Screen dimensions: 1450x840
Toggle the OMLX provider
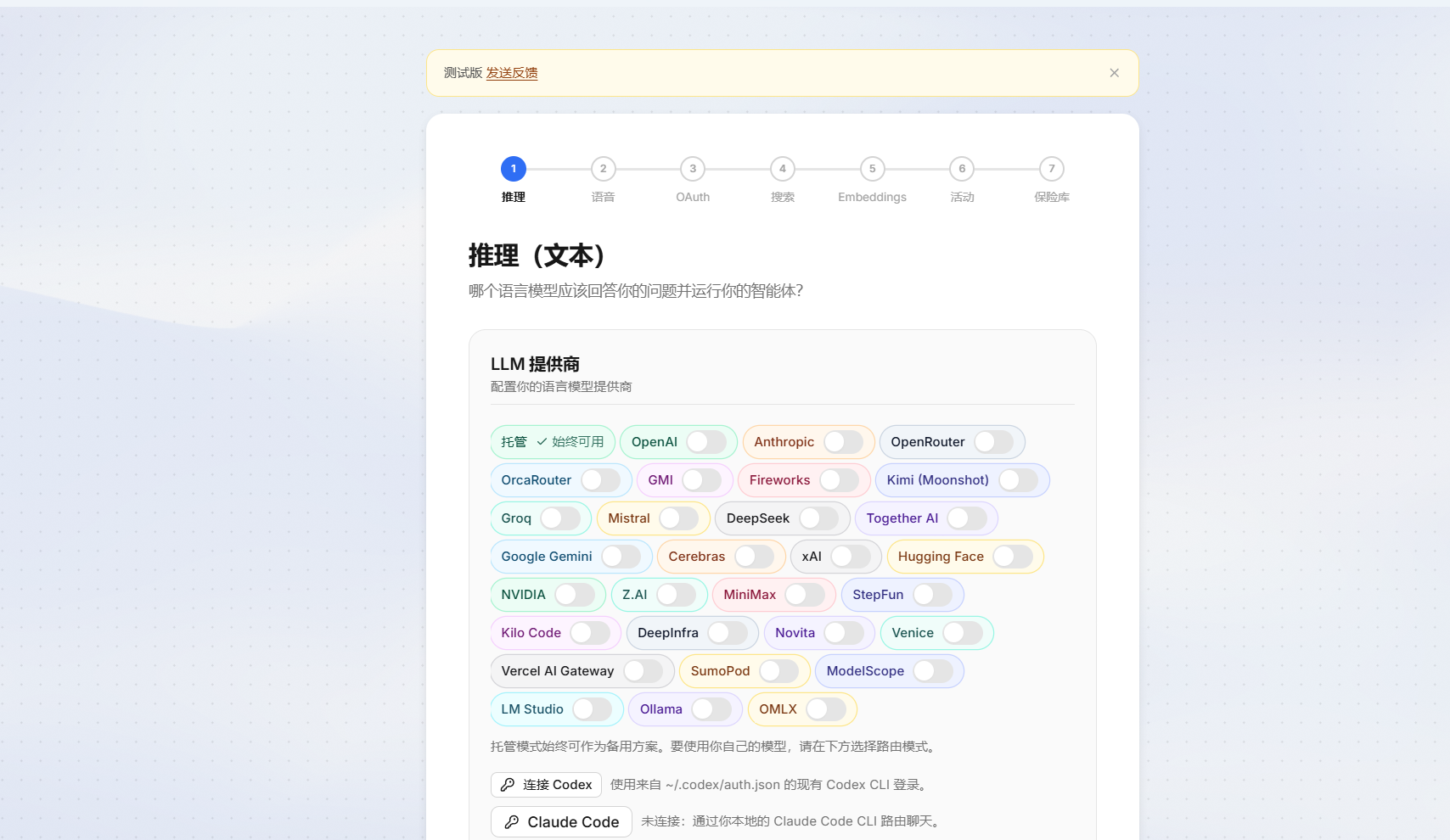click(x=826, y=709)
